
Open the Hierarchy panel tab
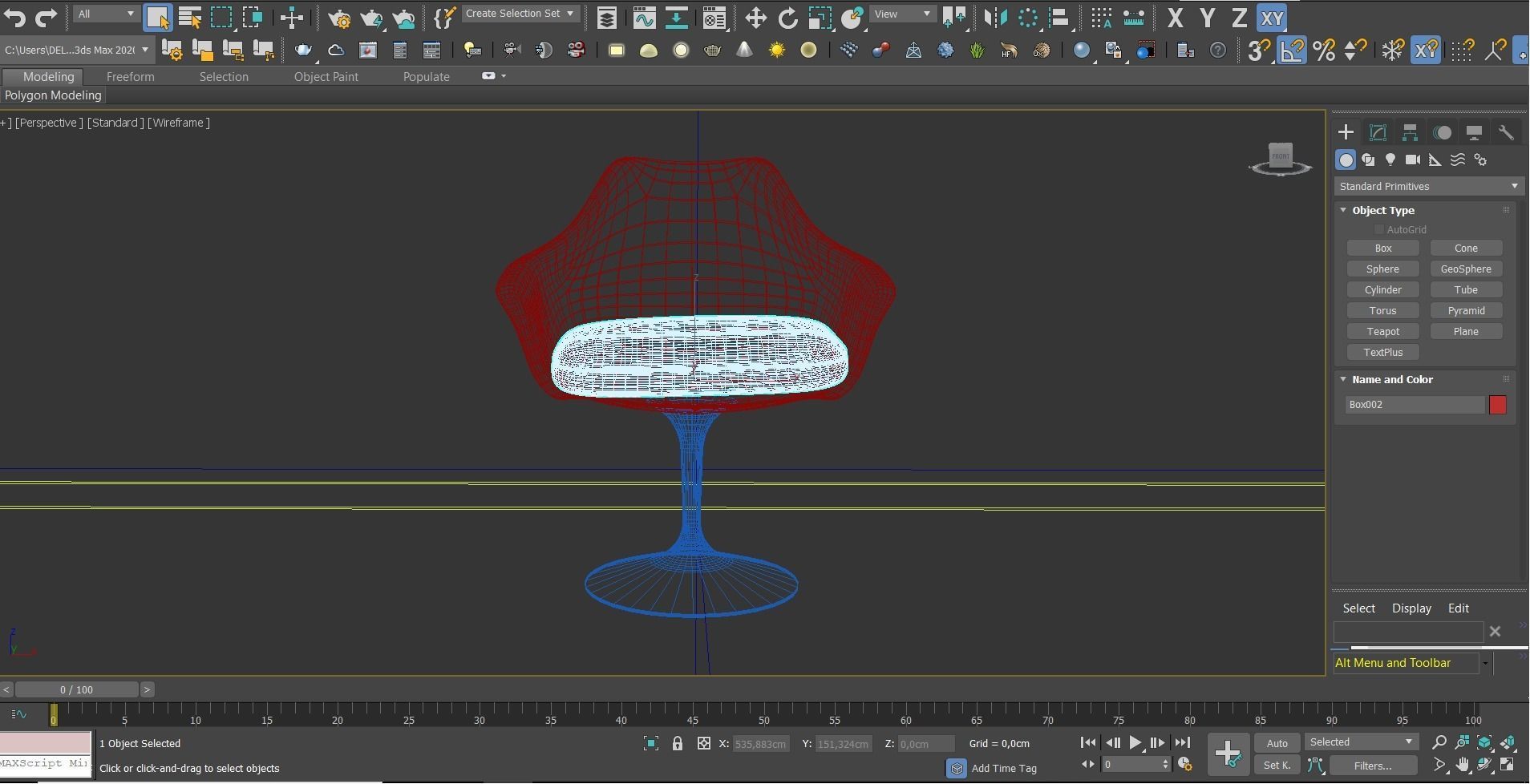click(1410, 132)
